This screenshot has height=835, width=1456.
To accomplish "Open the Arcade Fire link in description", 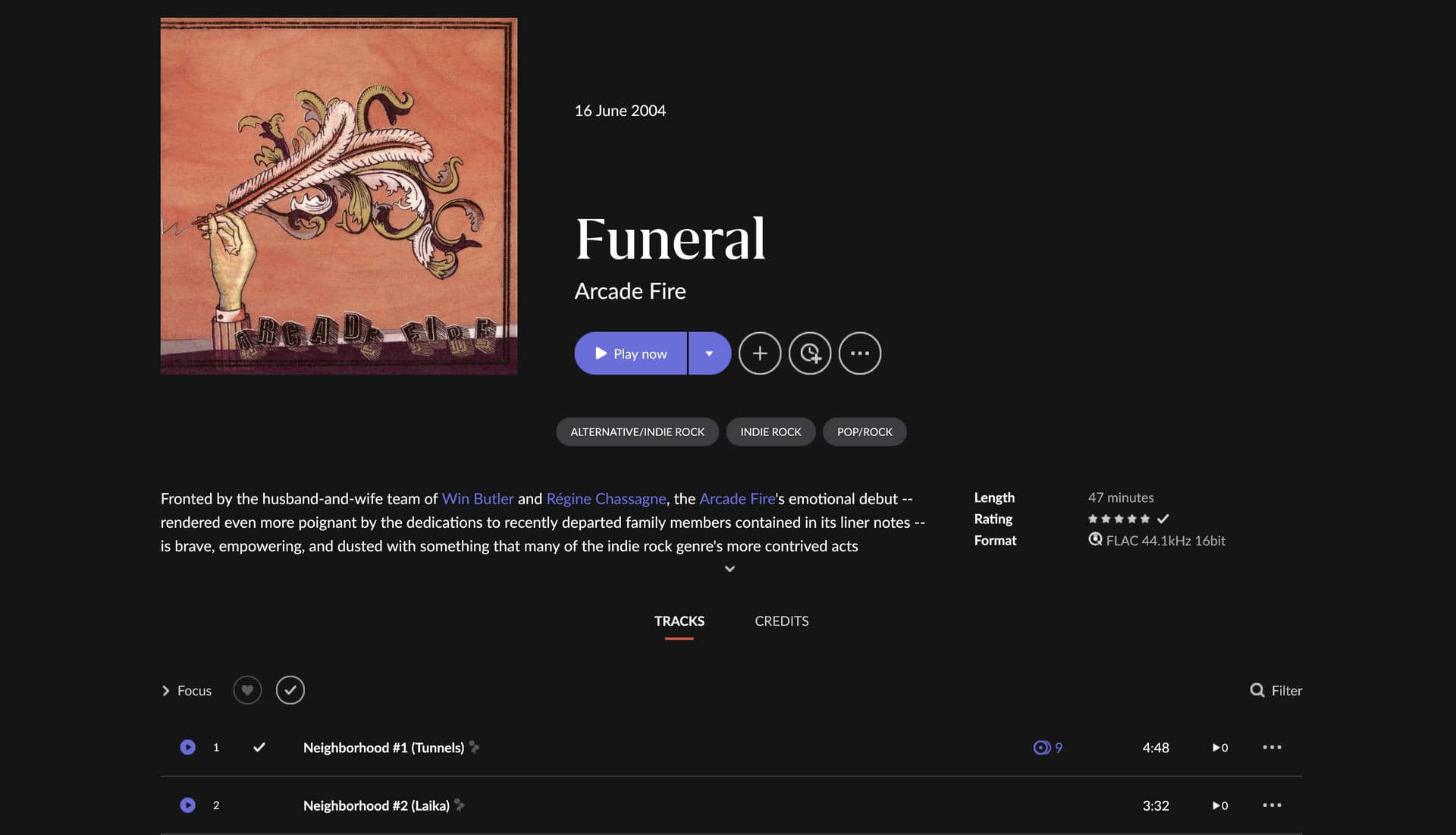I will tap(737, 498).
